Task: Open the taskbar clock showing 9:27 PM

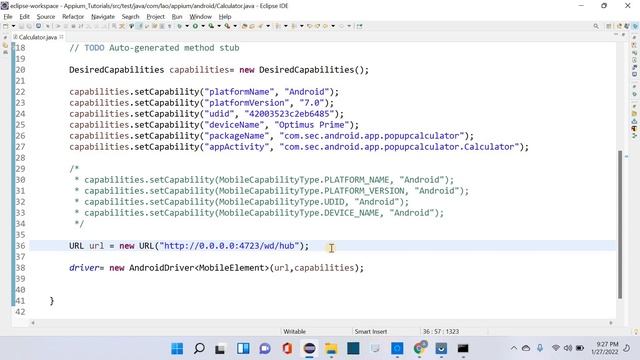Action: (x=605, y=348)
